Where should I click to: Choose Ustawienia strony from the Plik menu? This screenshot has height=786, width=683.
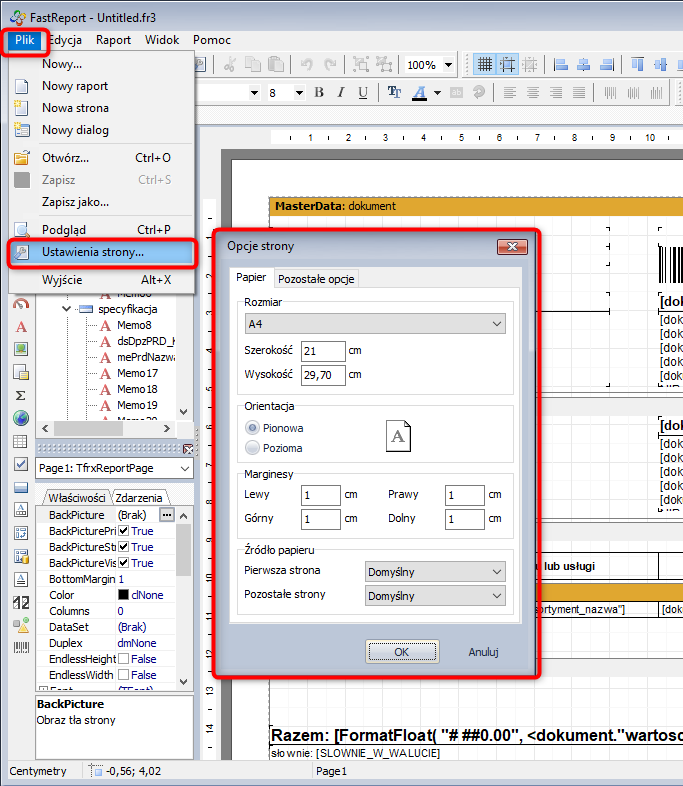pos(93,253)
